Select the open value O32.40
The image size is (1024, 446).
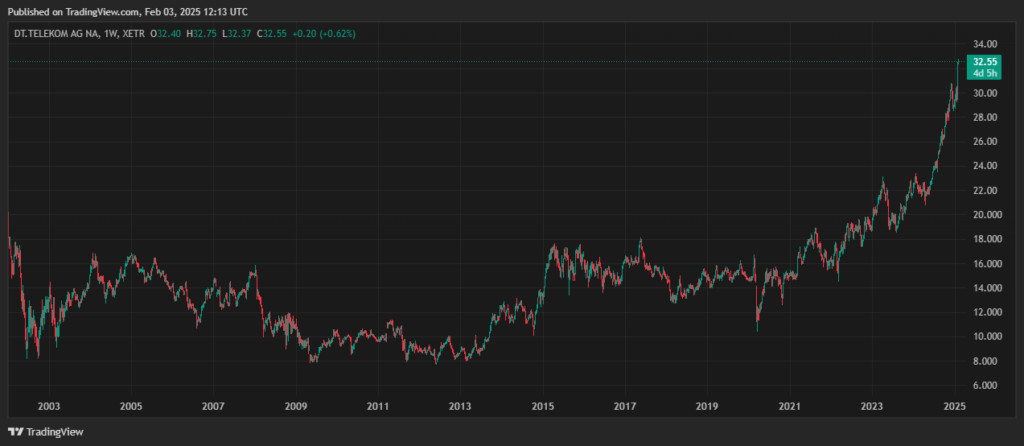tap(167, 33)
